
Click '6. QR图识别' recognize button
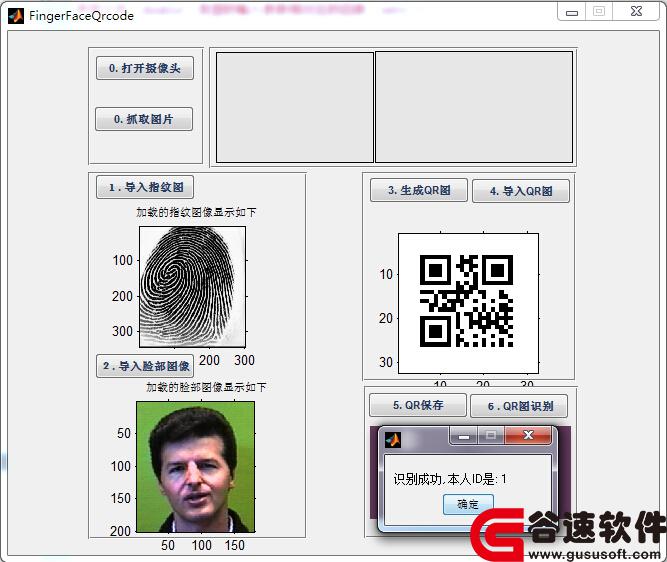click(x=519, y=406)
